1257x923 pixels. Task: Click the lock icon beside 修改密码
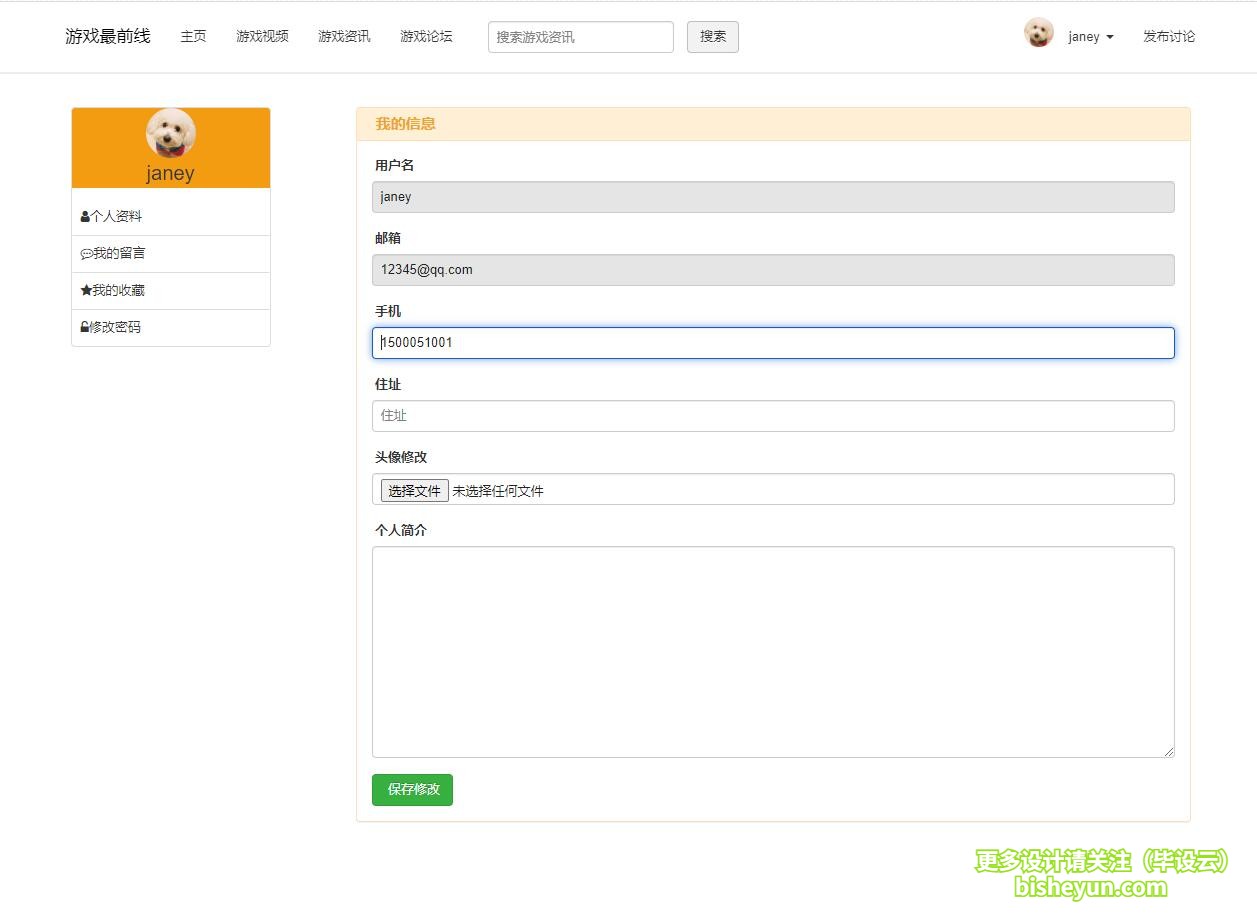tap(85, 327)
